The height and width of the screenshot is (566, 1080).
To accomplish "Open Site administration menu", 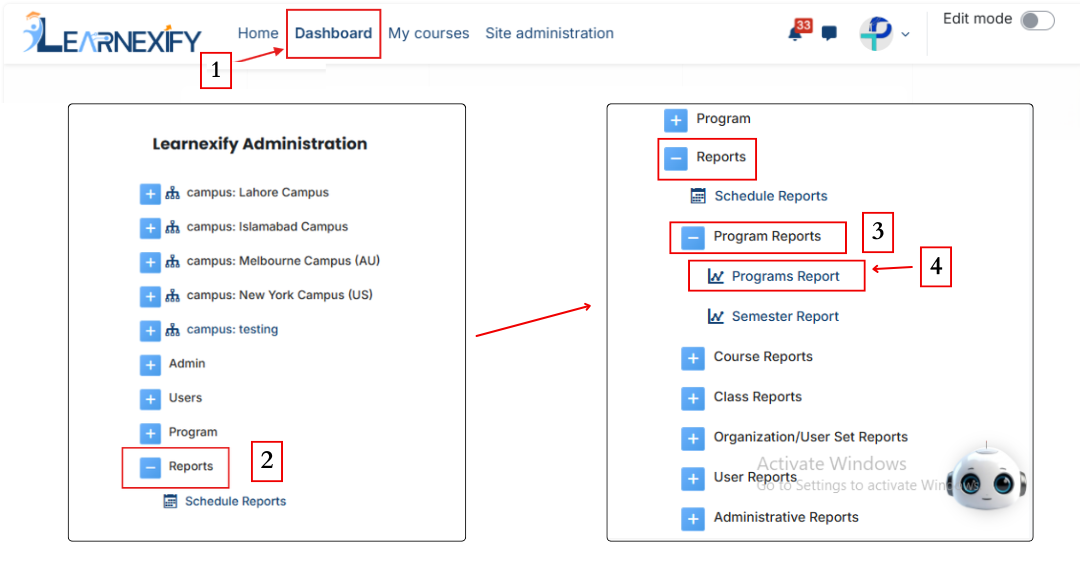I will coord(549,33).
